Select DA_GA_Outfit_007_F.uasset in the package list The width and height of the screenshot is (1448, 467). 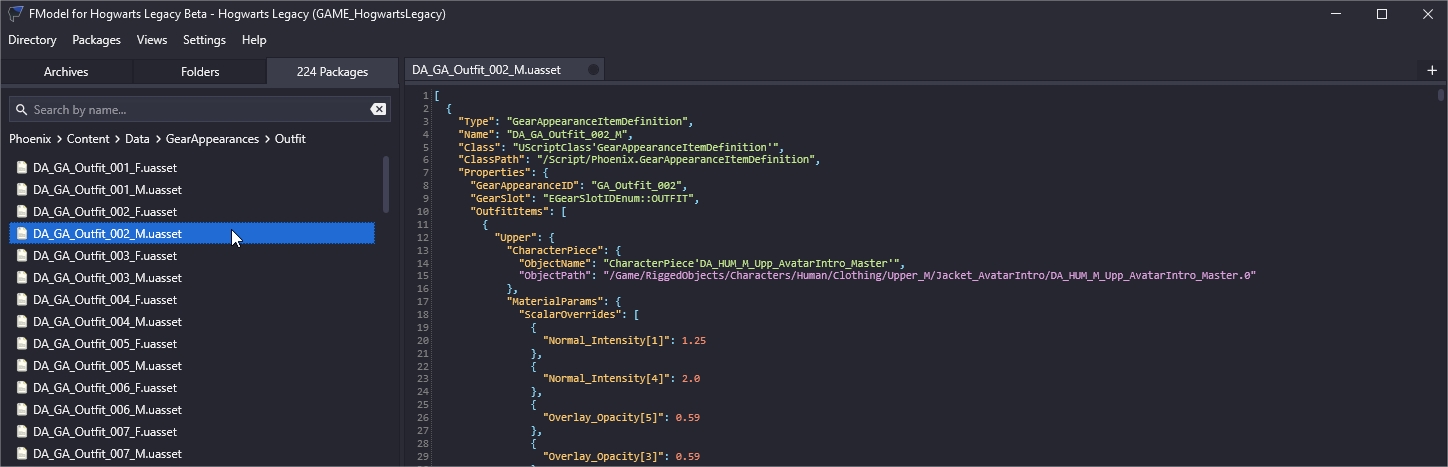pyautogui.click(x=192, y=432)
